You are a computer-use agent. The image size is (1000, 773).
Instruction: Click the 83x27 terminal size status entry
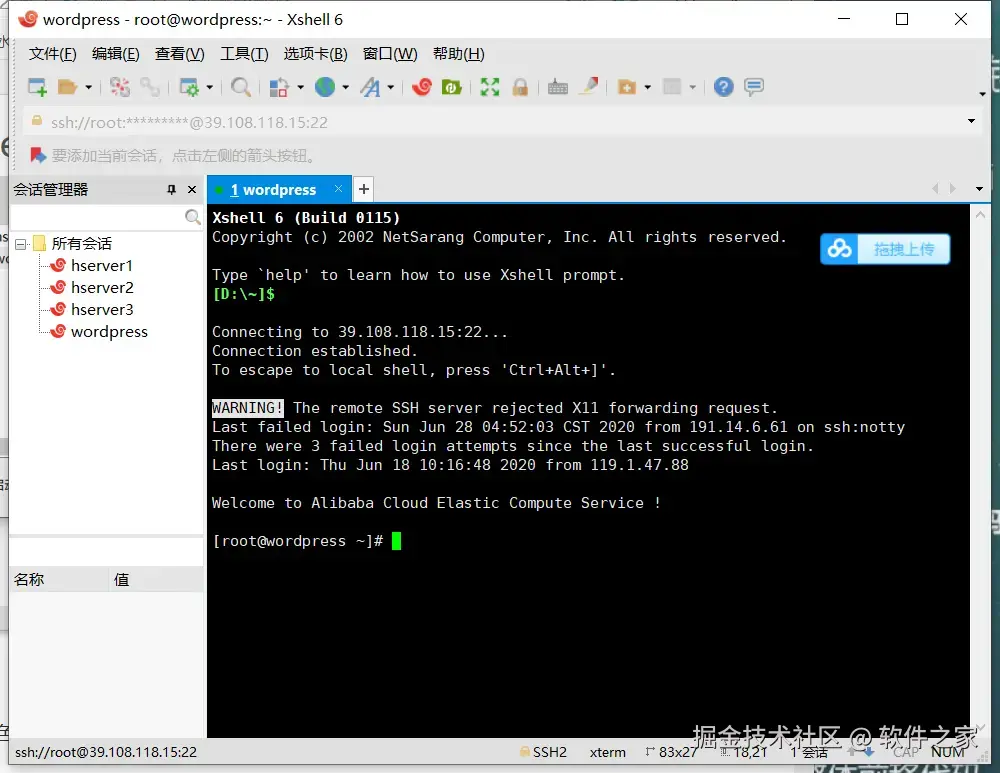pos(672,752)
